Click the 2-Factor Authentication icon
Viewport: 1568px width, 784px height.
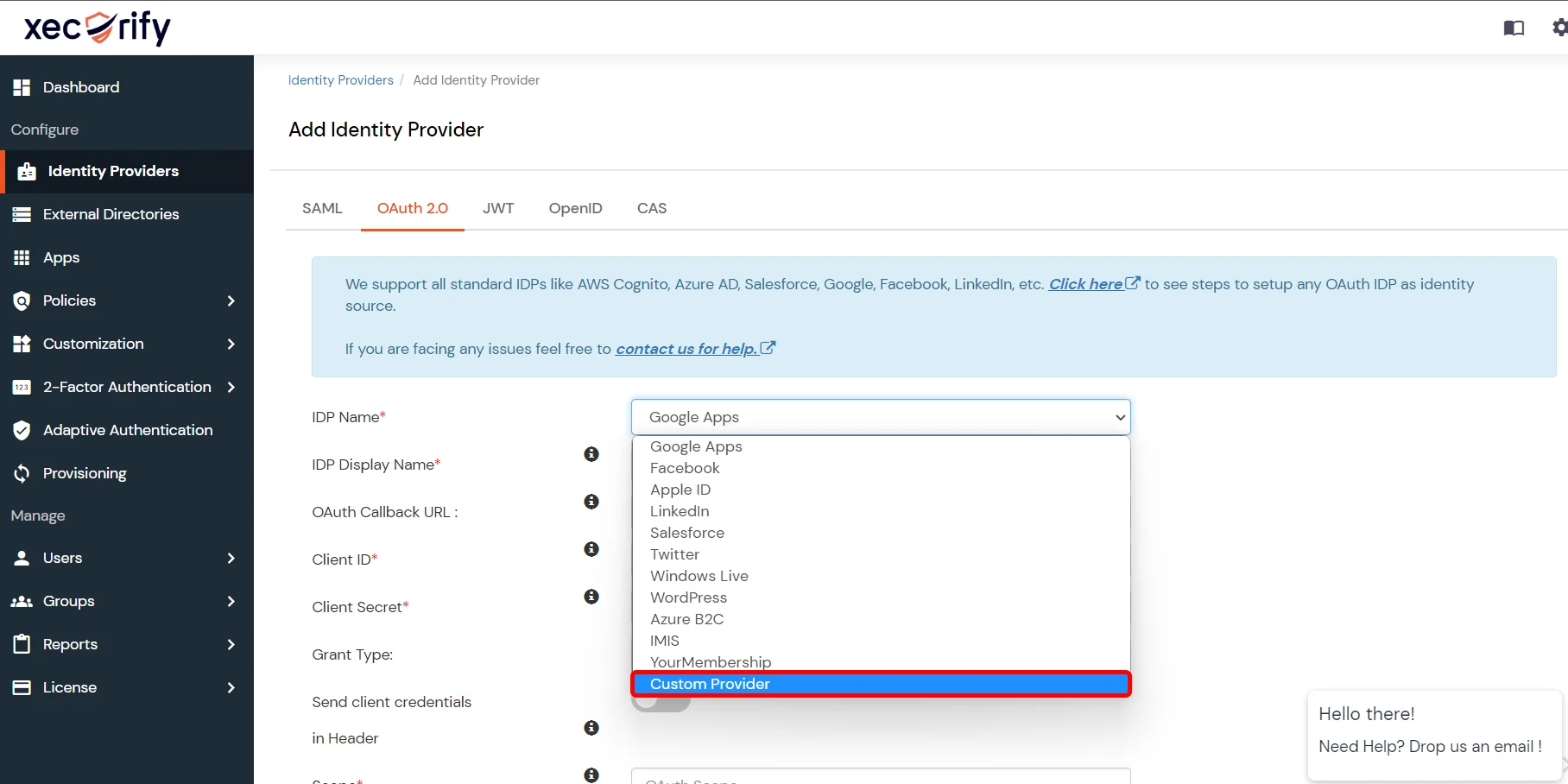(22, 387)
